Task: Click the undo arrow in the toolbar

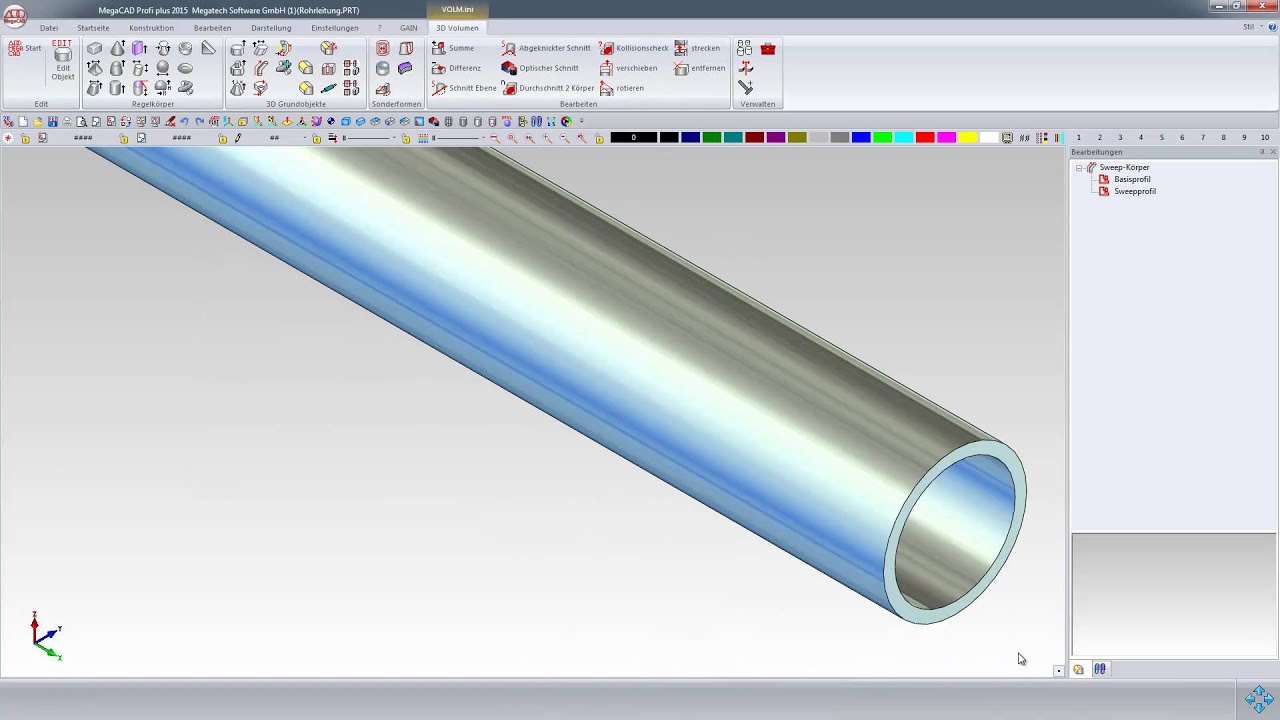Action: coord(184,122)
